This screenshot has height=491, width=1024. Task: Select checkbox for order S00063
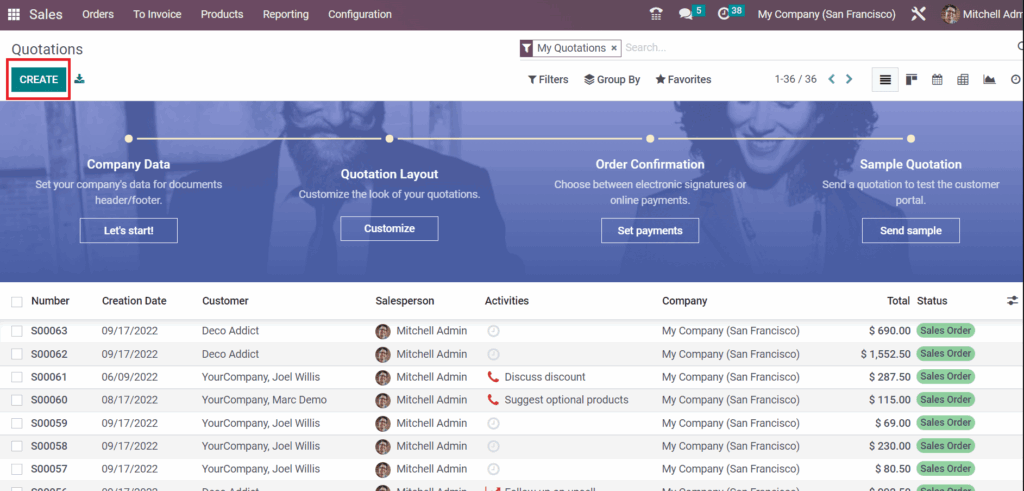pos(17,331)
